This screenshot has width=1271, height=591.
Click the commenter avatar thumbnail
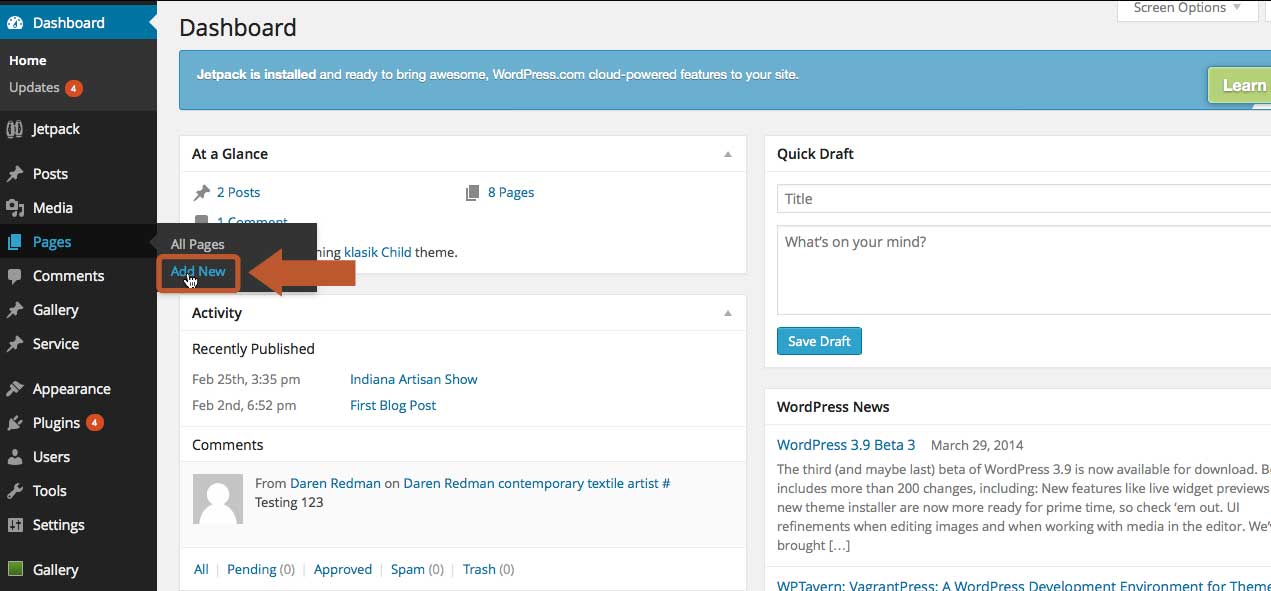click(218, 499)
